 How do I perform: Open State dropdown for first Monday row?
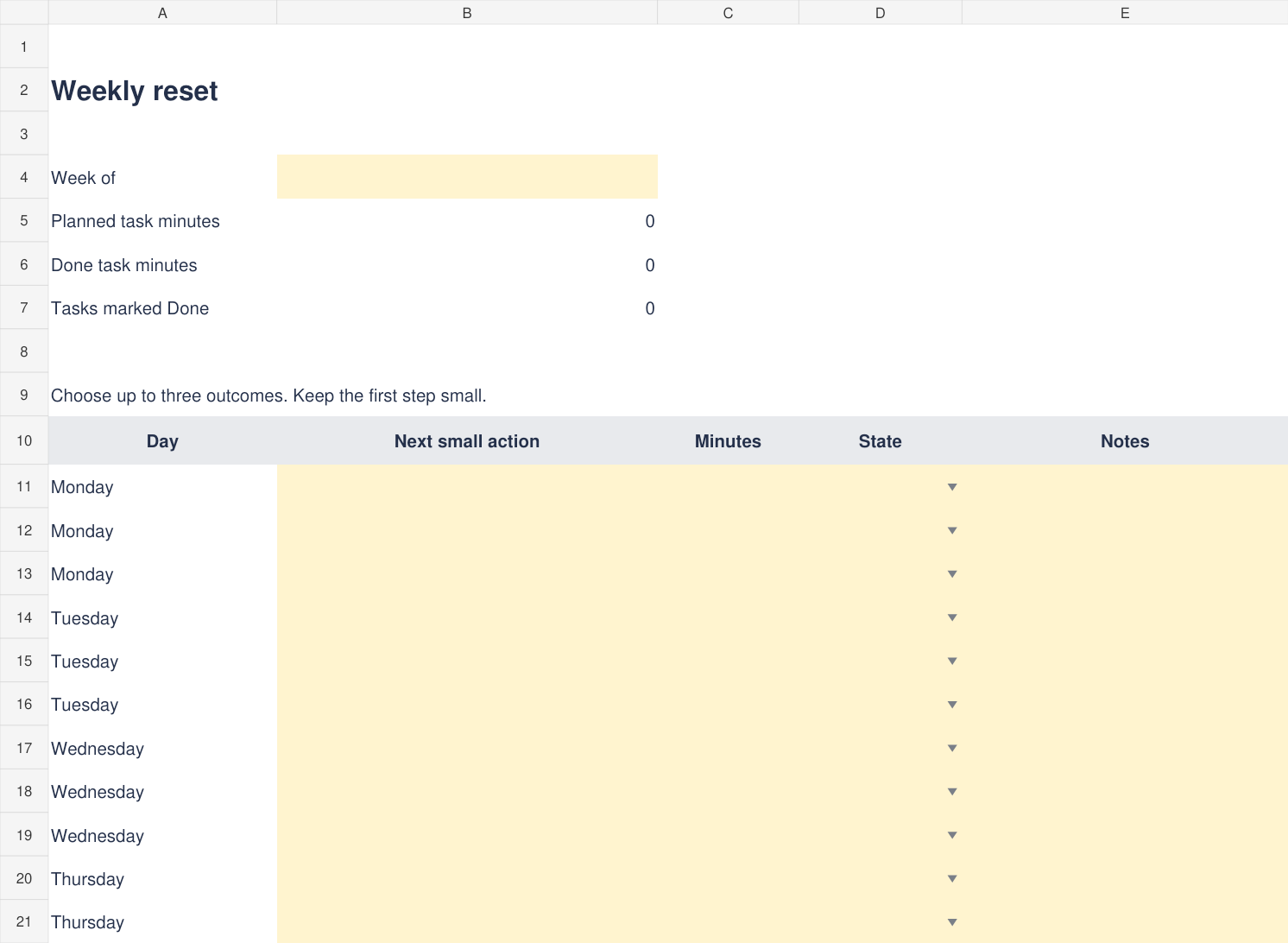click(x=952, y=487)
